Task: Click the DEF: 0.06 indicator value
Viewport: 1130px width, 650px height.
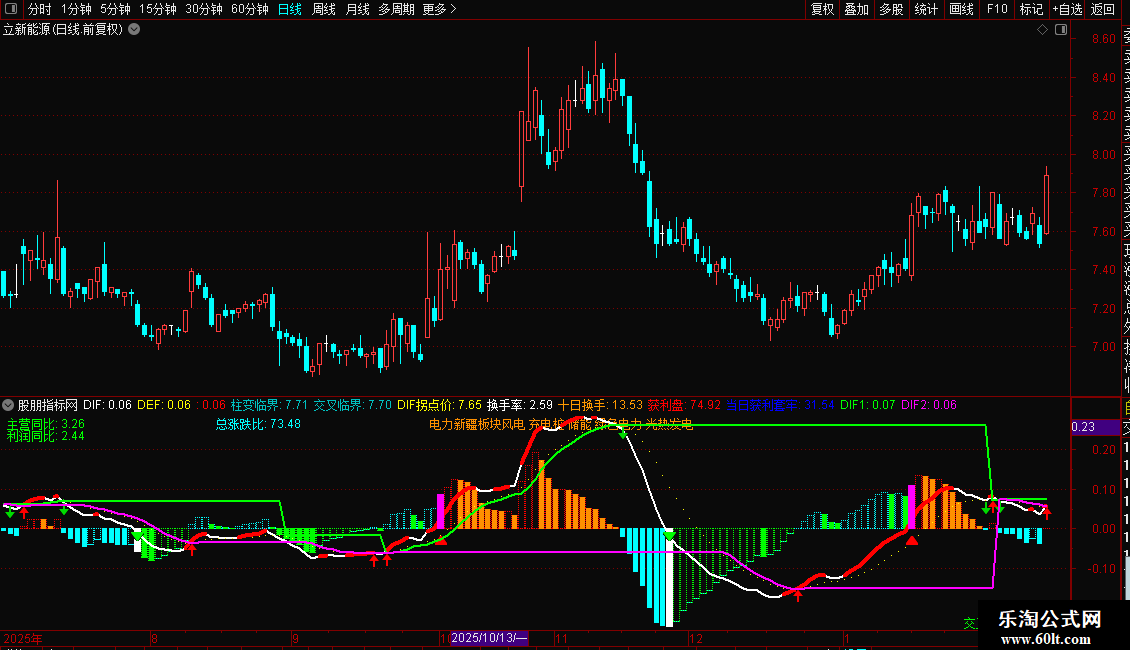Action: [164, 405]
